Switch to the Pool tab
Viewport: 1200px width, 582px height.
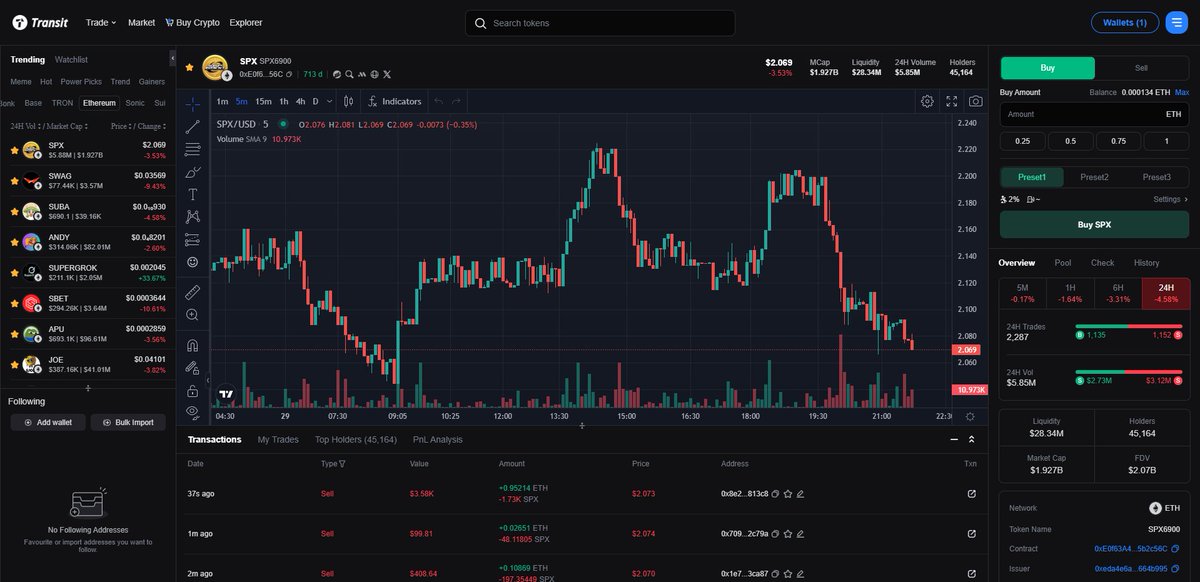click(x=1063, y=263)
